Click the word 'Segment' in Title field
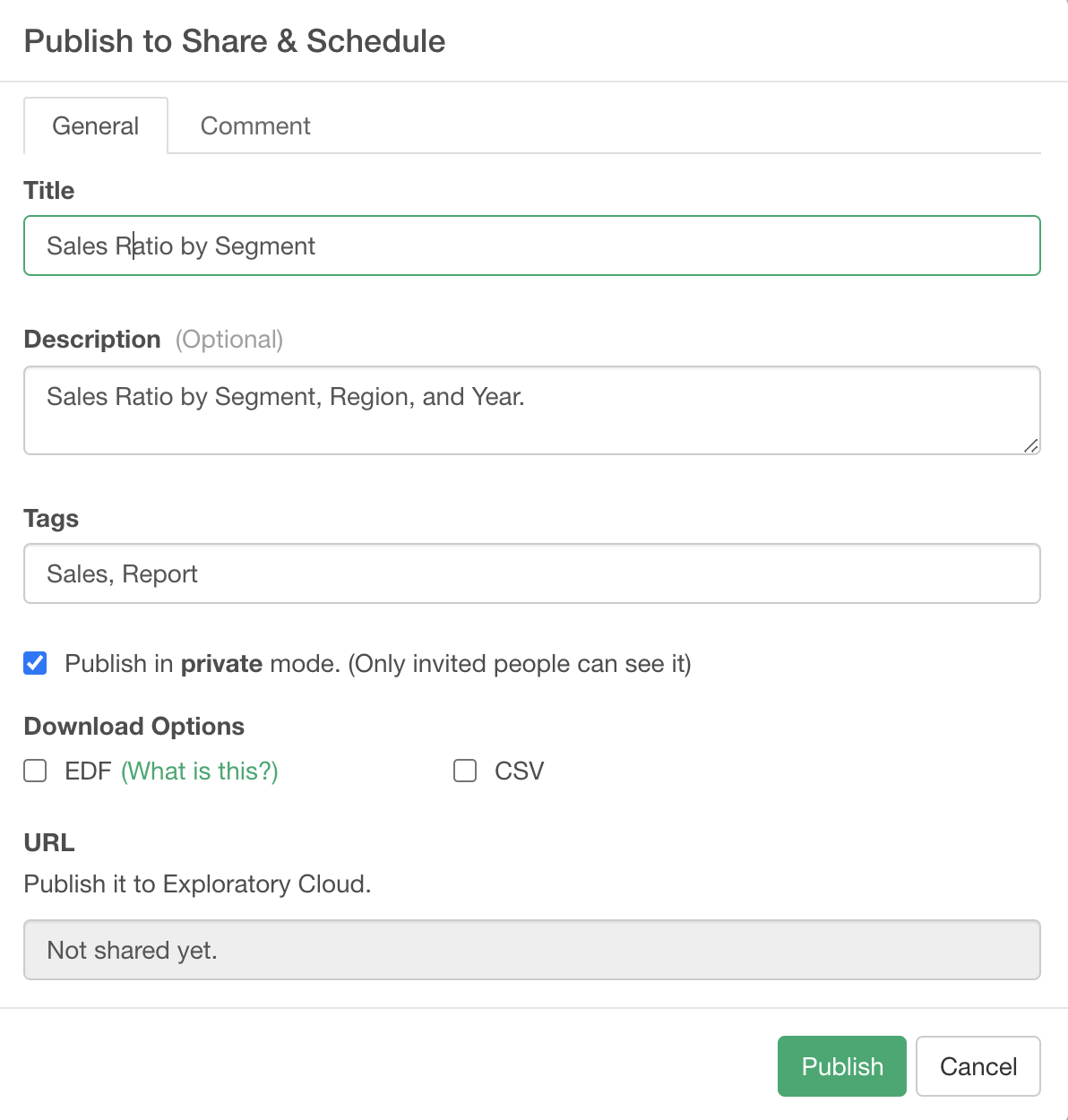 click(x=265, y=246)
